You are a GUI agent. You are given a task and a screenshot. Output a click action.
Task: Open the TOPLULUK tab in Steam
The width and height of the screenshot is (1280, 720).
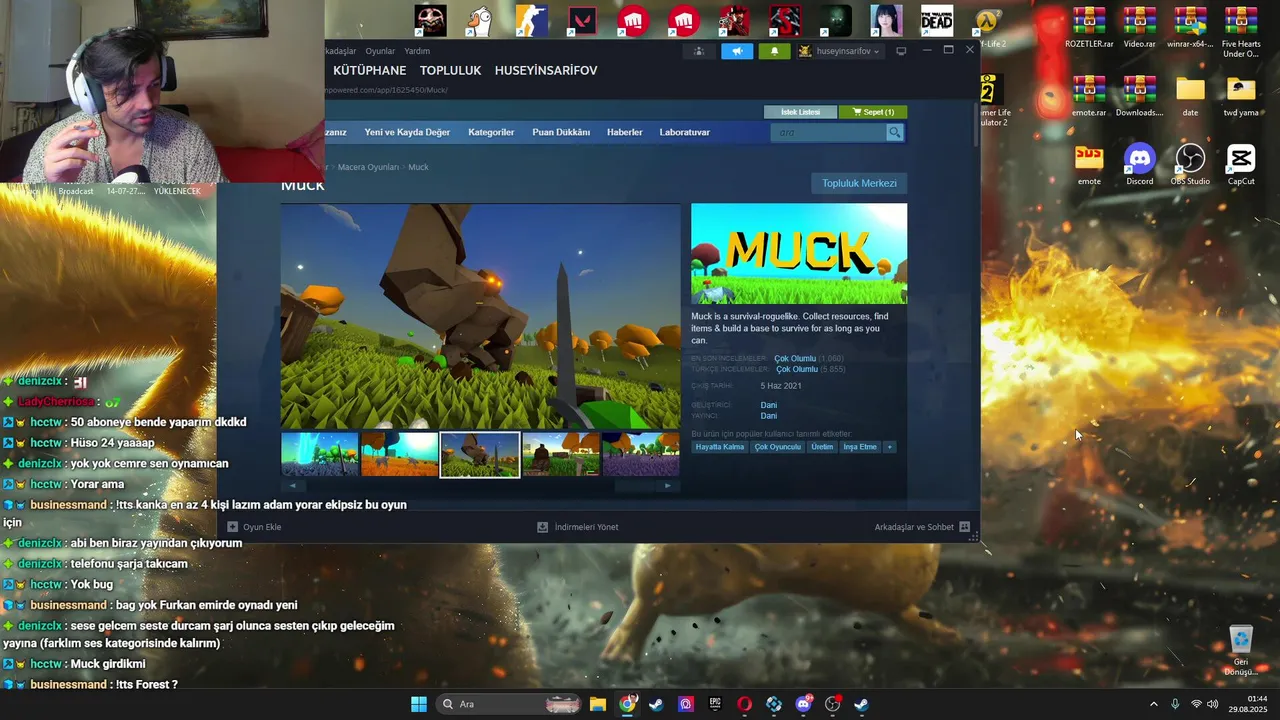pos(450,70)
